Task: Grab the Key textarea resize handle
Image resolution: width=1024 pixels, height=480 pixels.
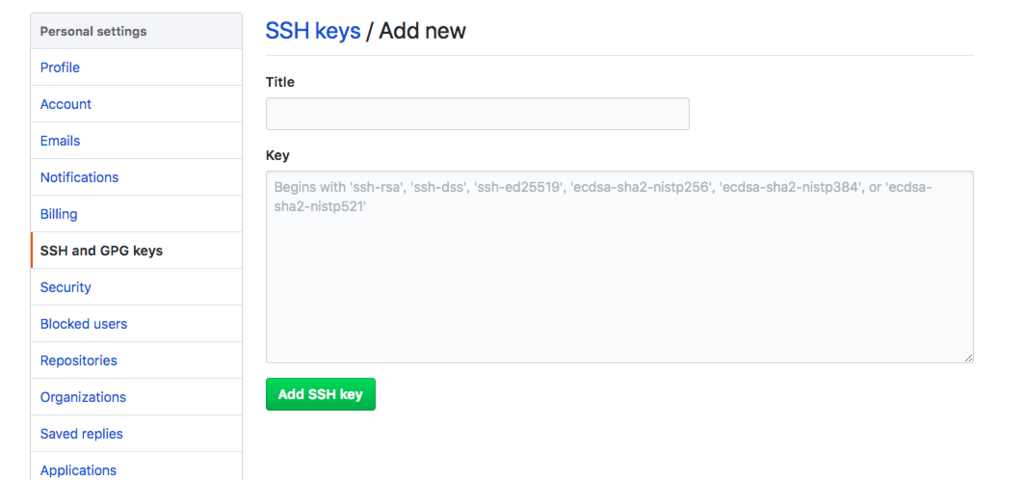Action: 968,357
